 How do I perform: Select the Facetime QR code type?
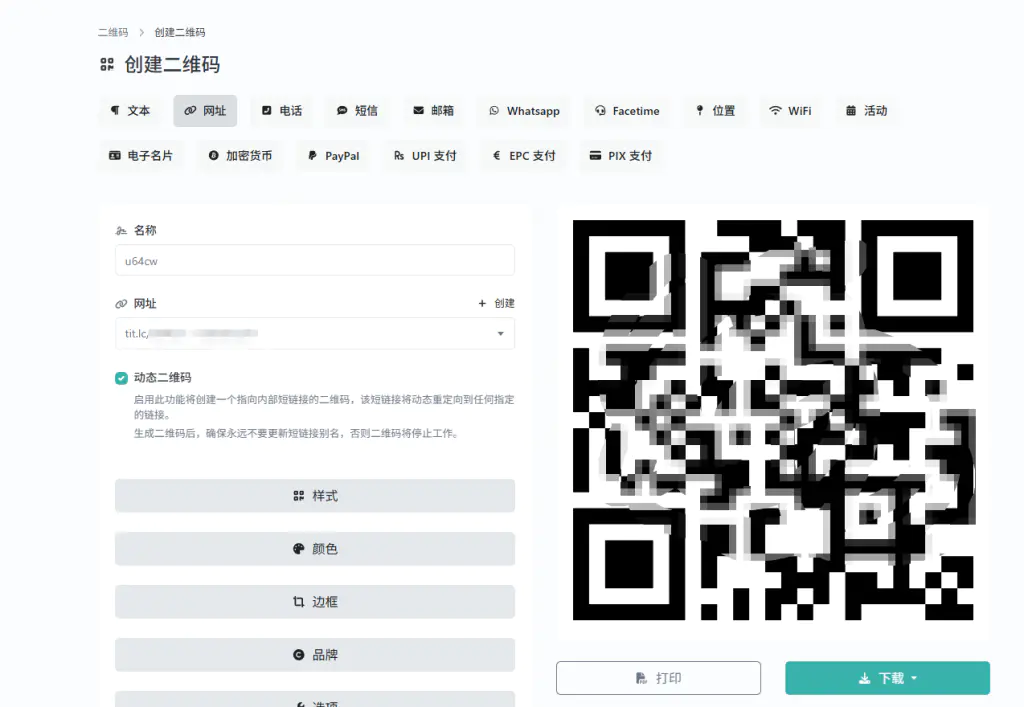627,111
